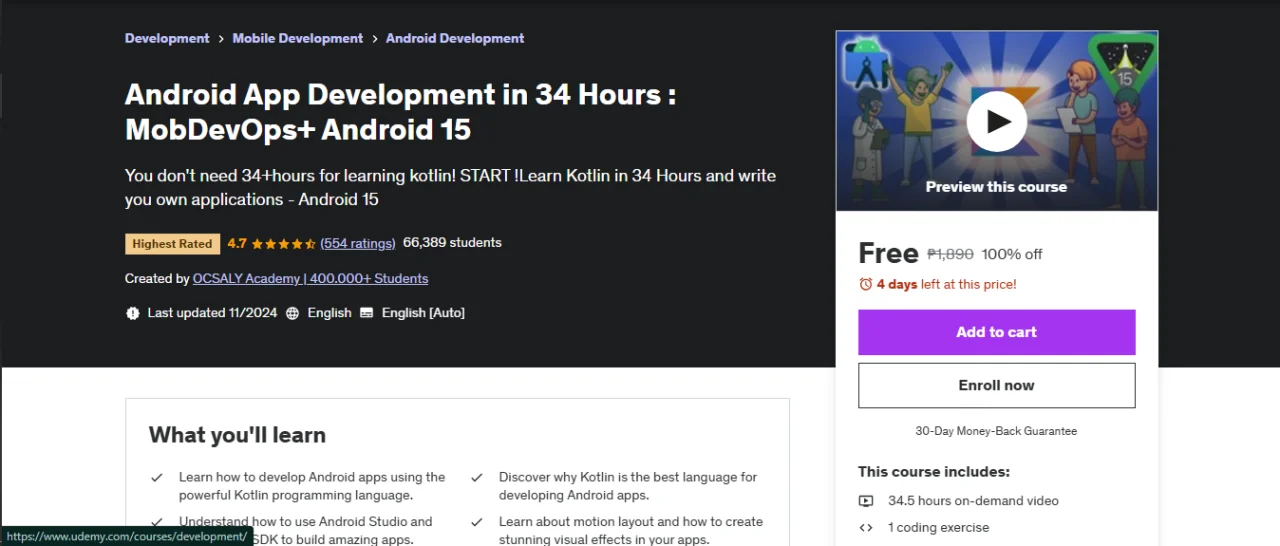Click the '66,389 students' text
The image size is (1280, 546).
coord(452,243)
